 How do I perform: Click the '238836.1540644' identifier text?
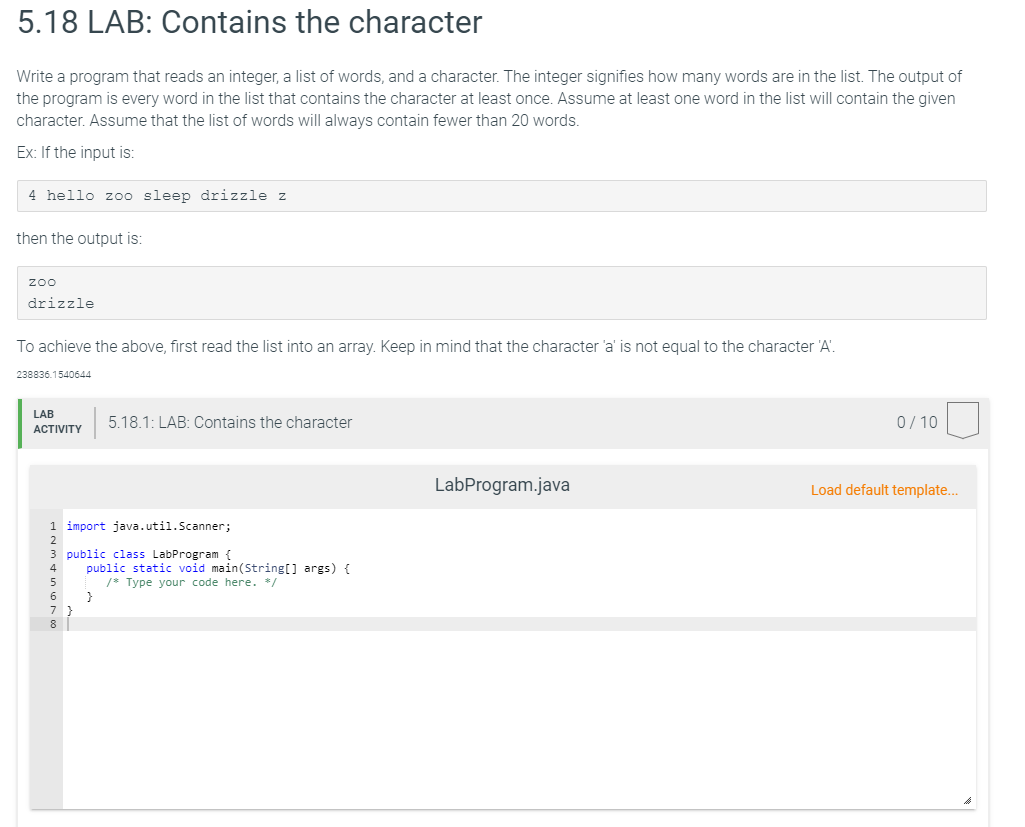pyautogui.click(x=54, y=375)
